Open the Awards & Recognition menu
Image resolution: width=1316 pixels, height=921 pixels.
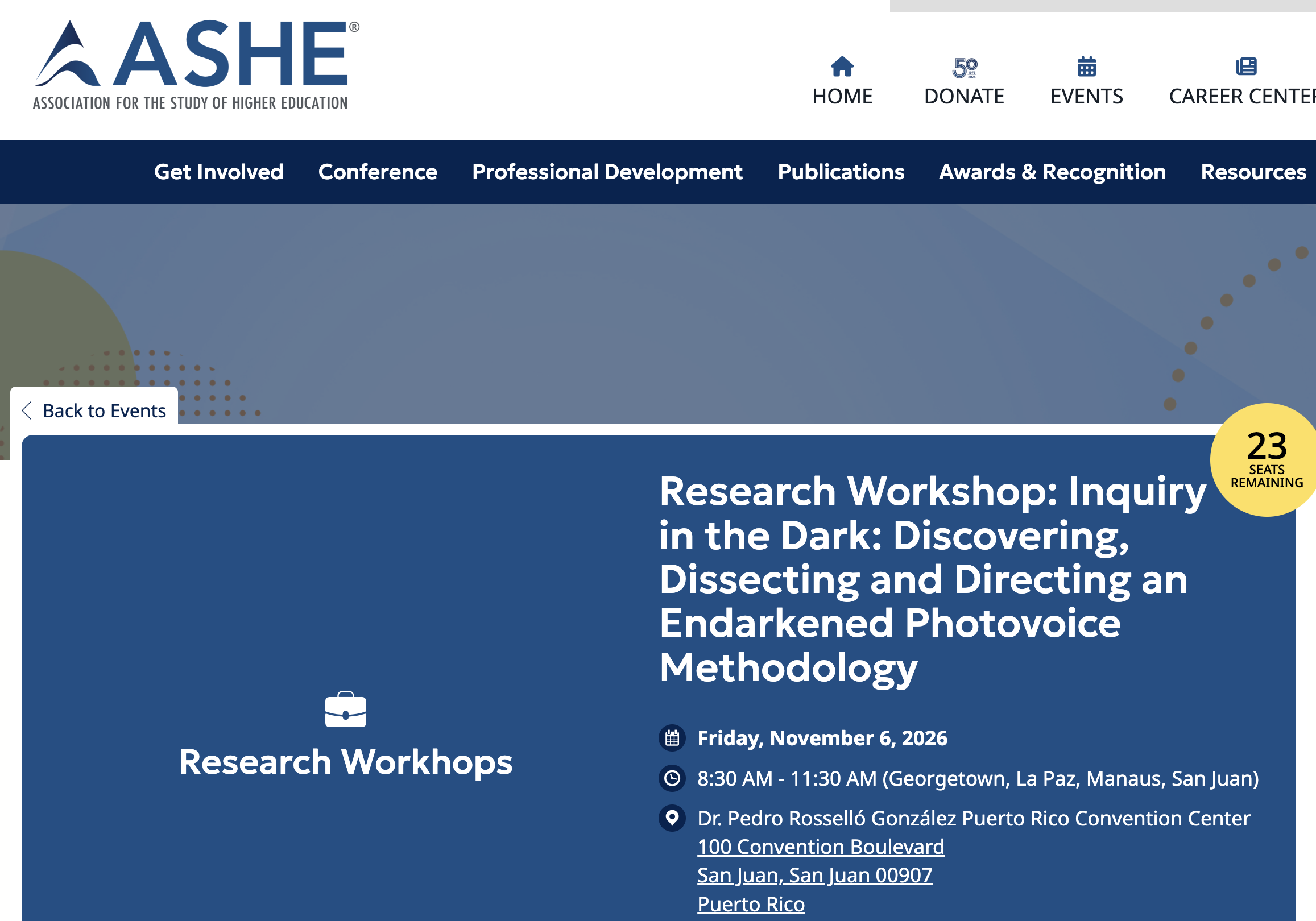point(1052,172)
